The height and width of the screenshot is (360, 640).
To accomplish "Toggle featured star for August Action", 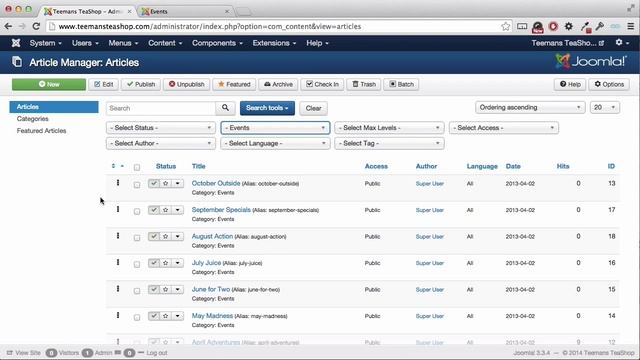I will (x=166, y=237).
